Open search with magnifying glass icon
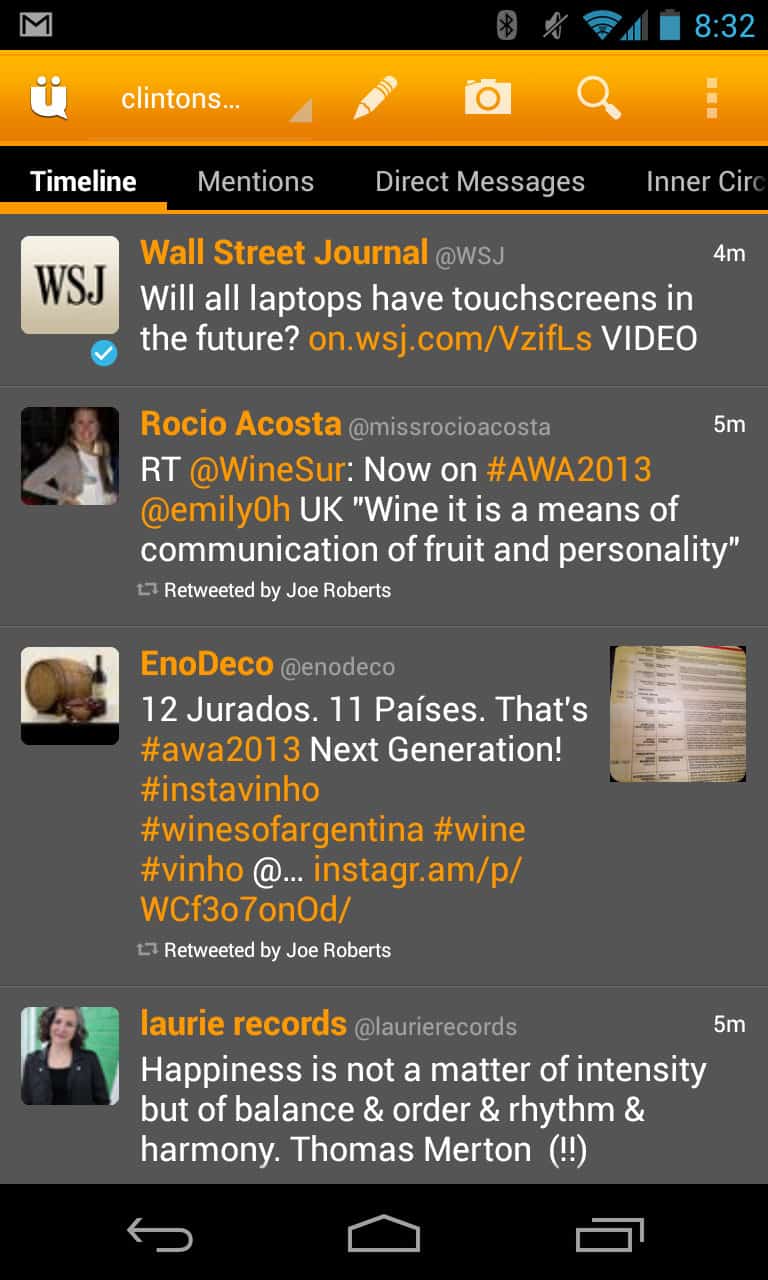 pos(598,98)
